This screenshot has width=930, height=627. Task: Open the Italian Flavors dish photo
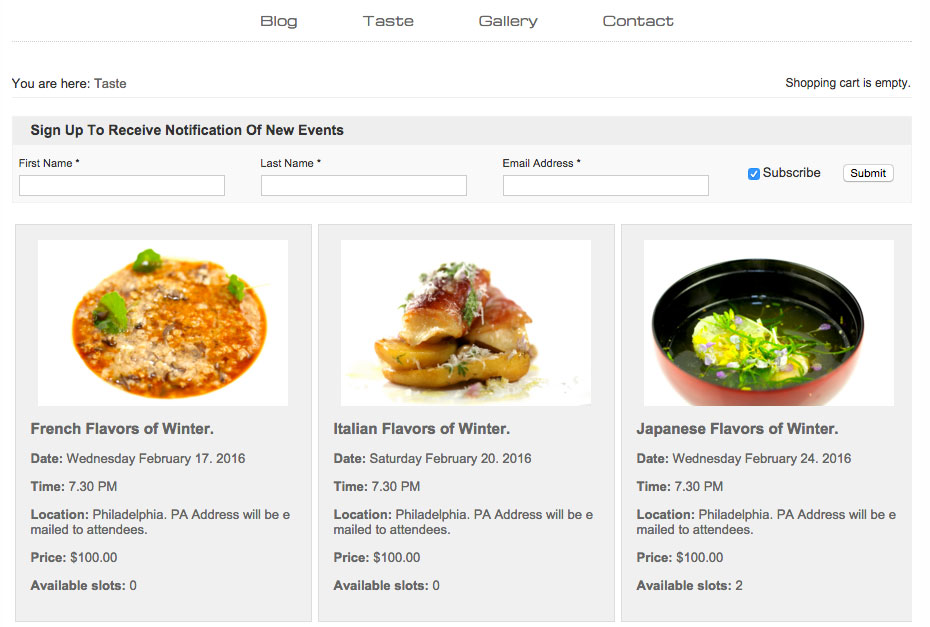pos(466,323)
